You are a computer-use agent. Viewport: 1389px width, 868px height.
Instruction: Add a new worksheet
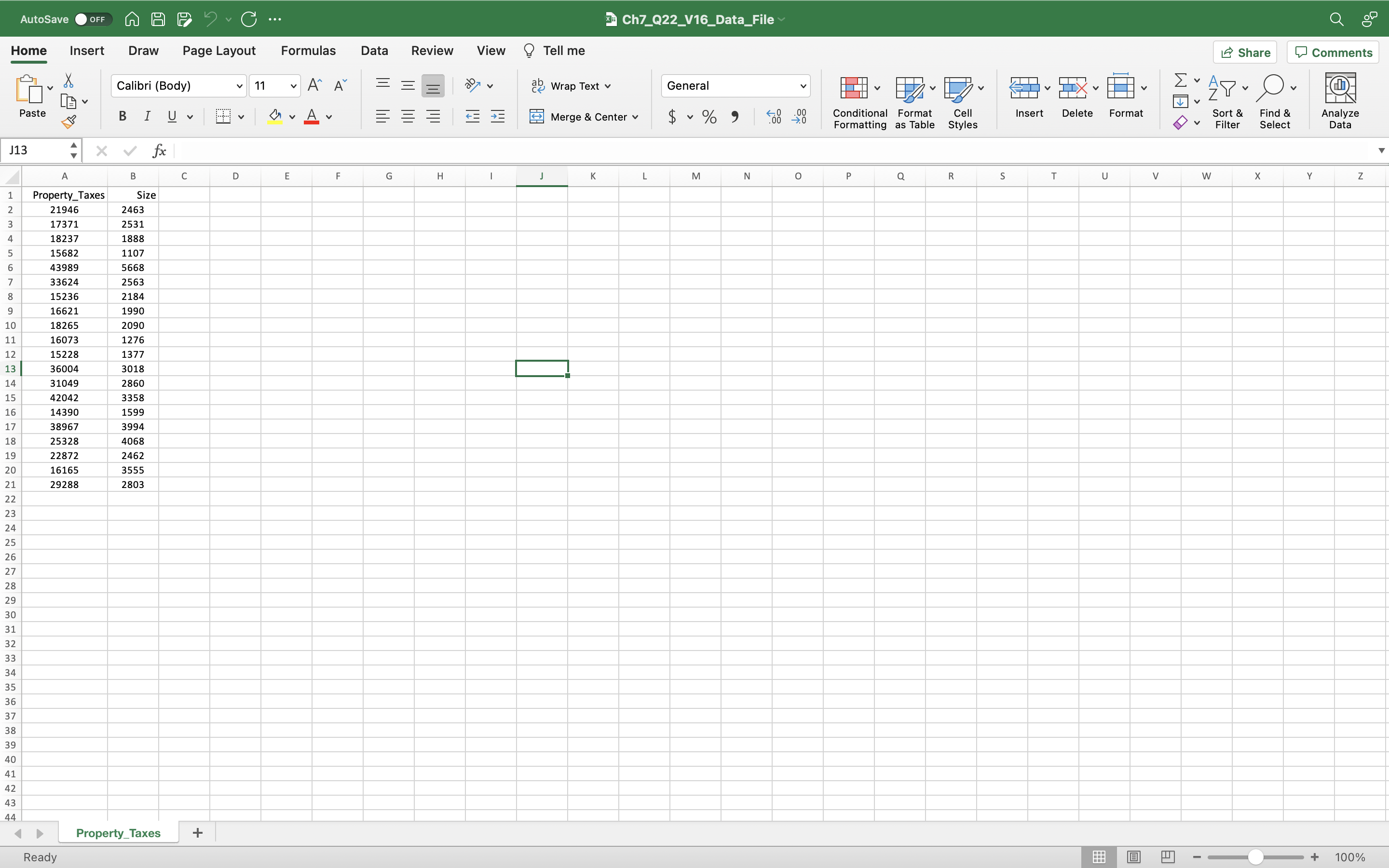pos(197,832)
